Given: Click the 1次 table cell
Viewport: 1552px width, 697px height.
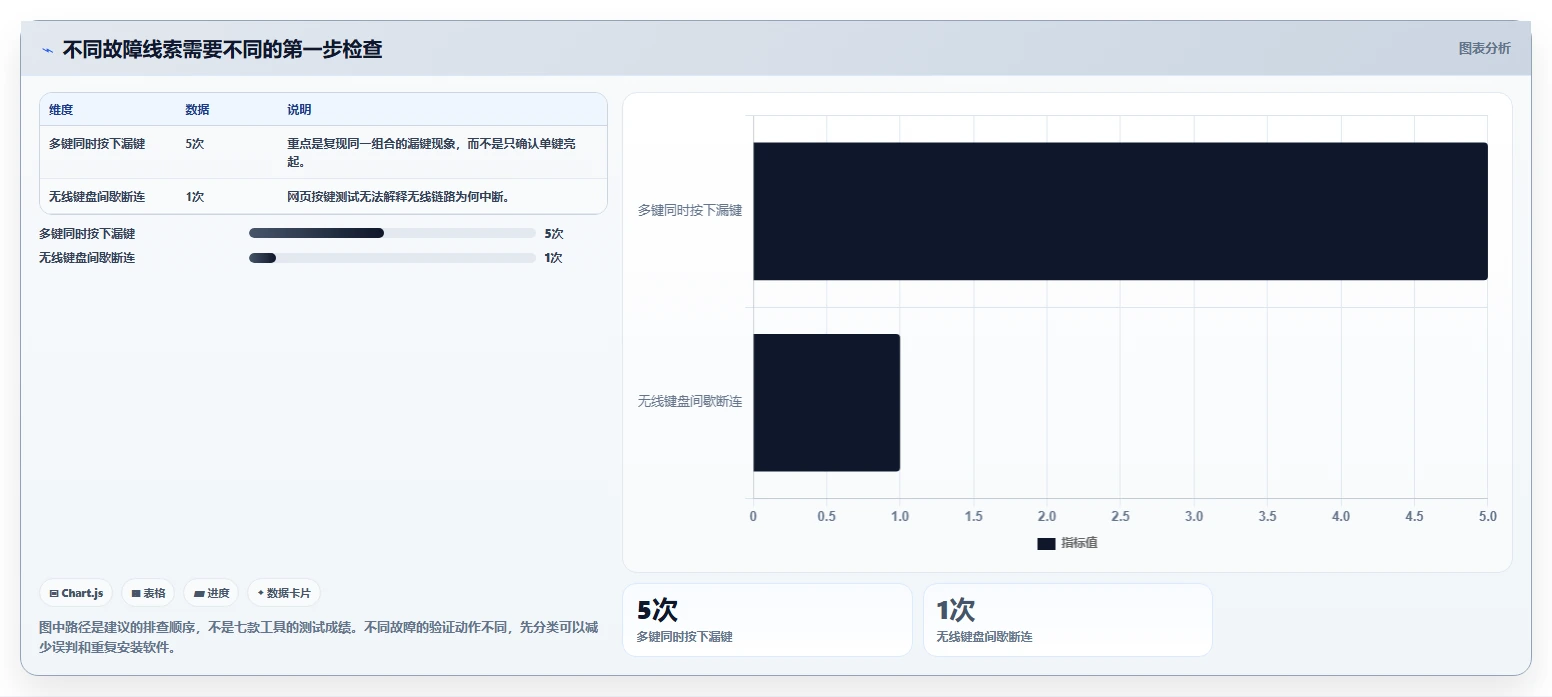Looking at the screenshot, I should [195, 197].
